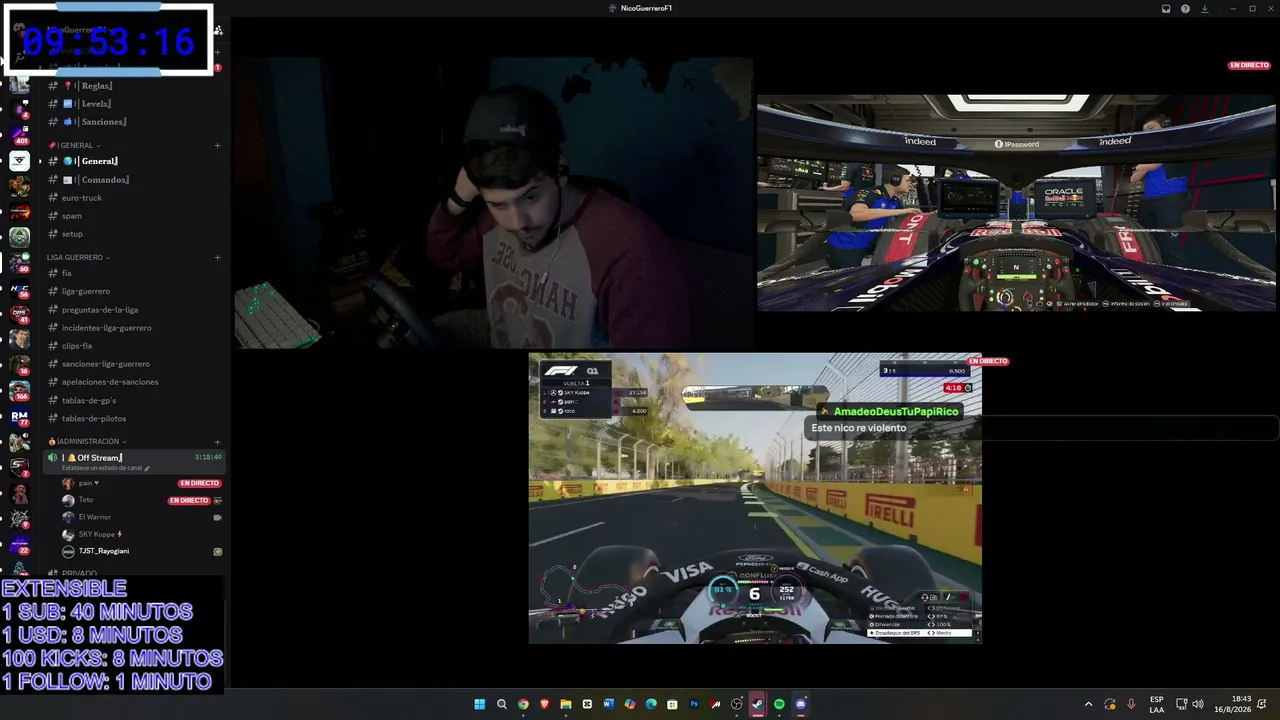
Task: Open the Comandos channel
Action: (134, 180)
